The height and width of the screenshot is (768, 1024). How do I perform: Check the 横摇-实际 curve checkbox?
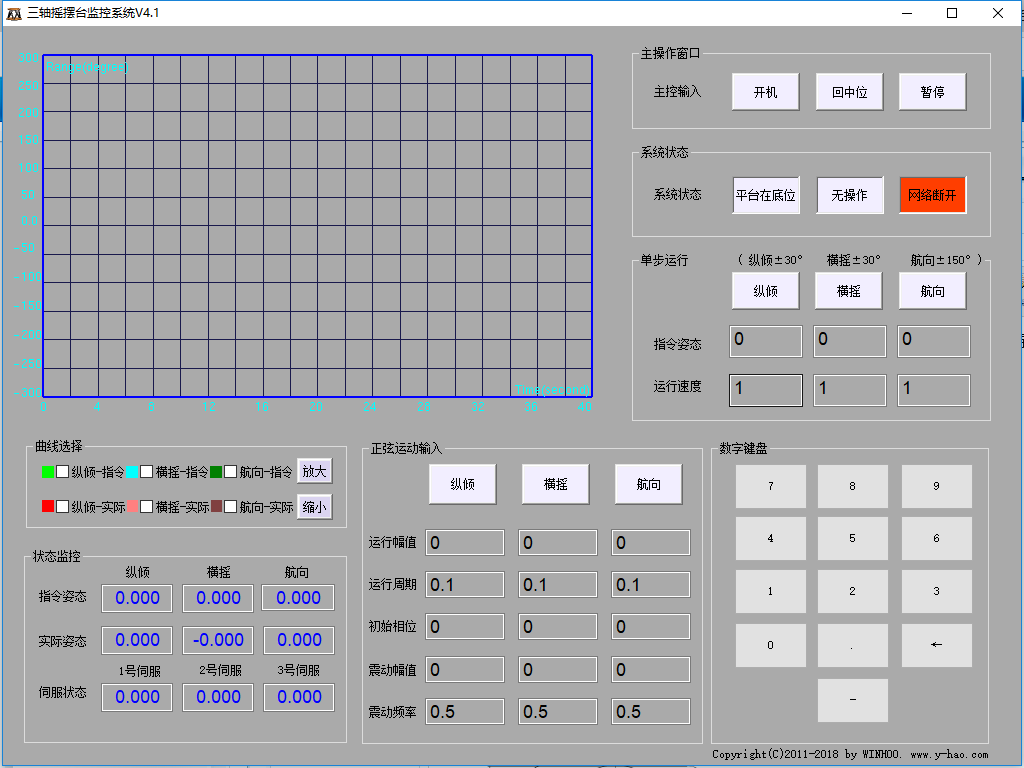coord(146,507)
